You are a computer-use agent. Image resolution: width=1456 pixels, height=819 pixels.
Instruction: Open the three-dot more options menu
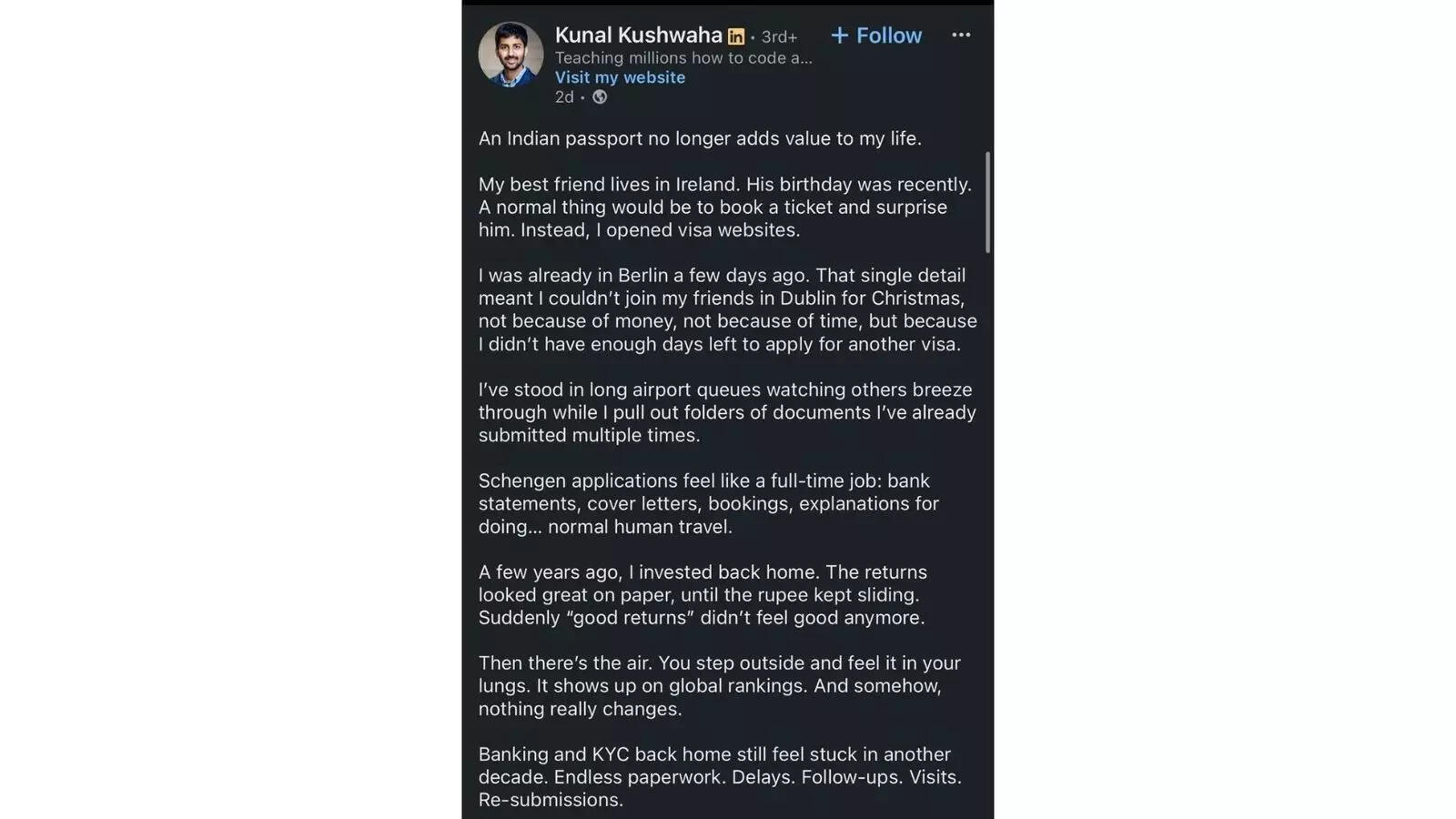(961, 35)
